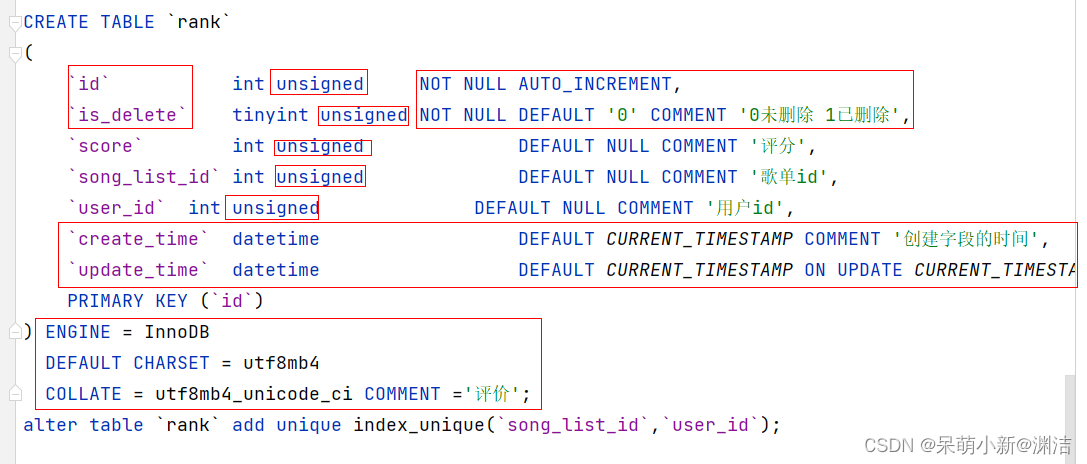Click the `score` column name
The width and height of the screenshot is (1087, 464).
[x=105, y=146]
